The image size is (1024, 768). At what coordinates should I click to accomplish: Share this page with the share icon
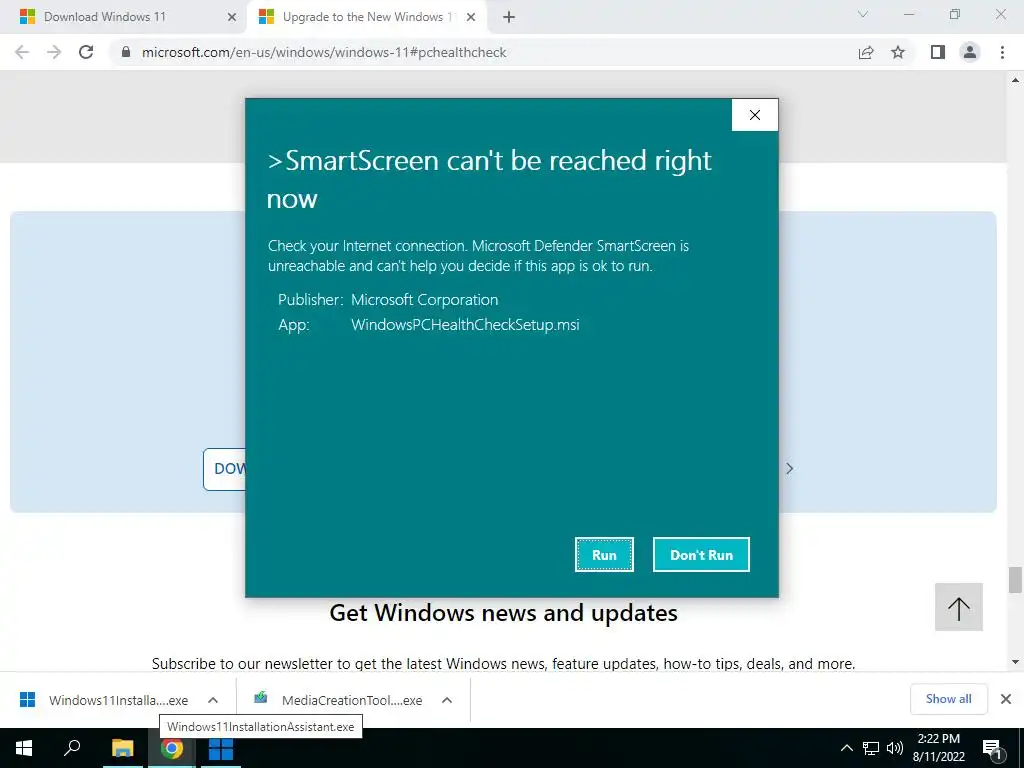tap(866, 52)
